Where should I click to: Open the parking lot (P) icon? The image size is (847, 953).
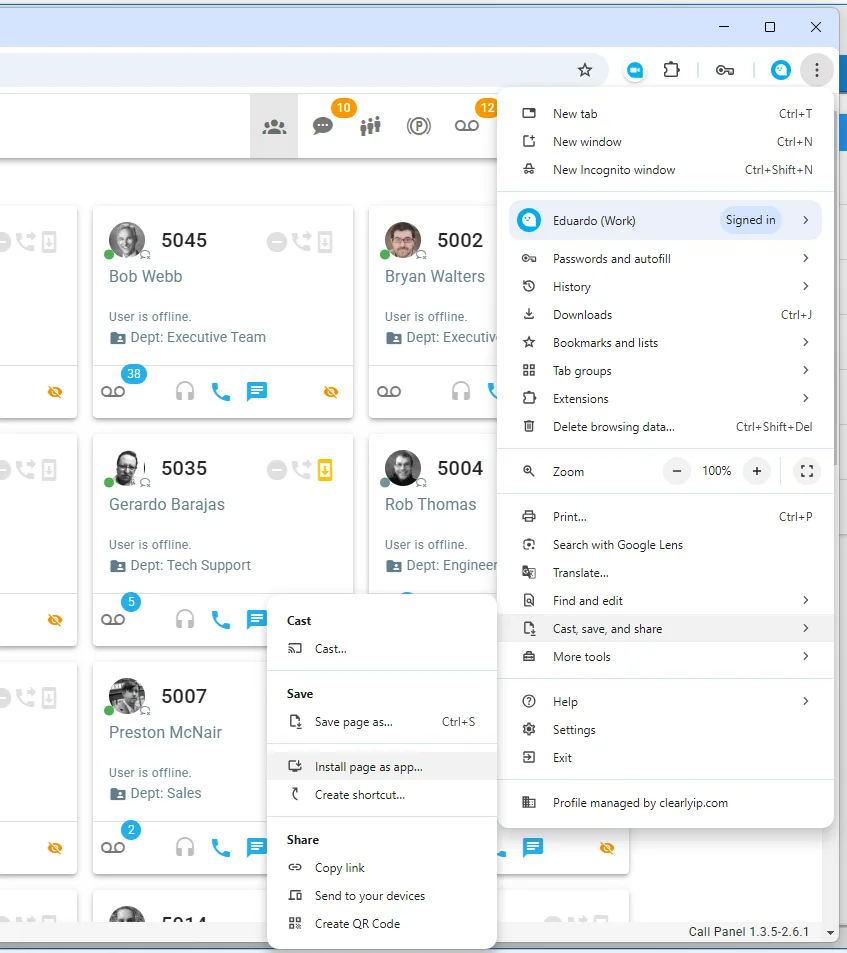(419, 126)
